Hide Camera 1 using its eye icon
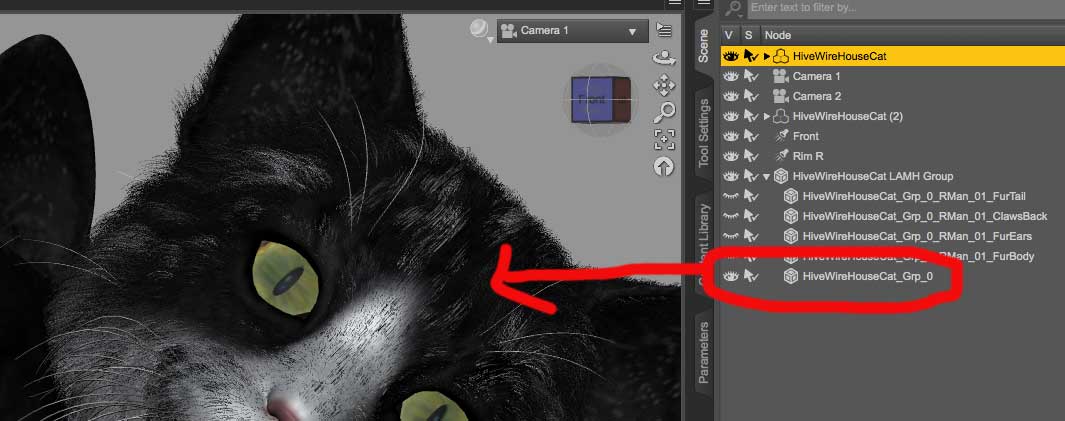The height and width of the screenshot is (421, 1065). (730, 77)
